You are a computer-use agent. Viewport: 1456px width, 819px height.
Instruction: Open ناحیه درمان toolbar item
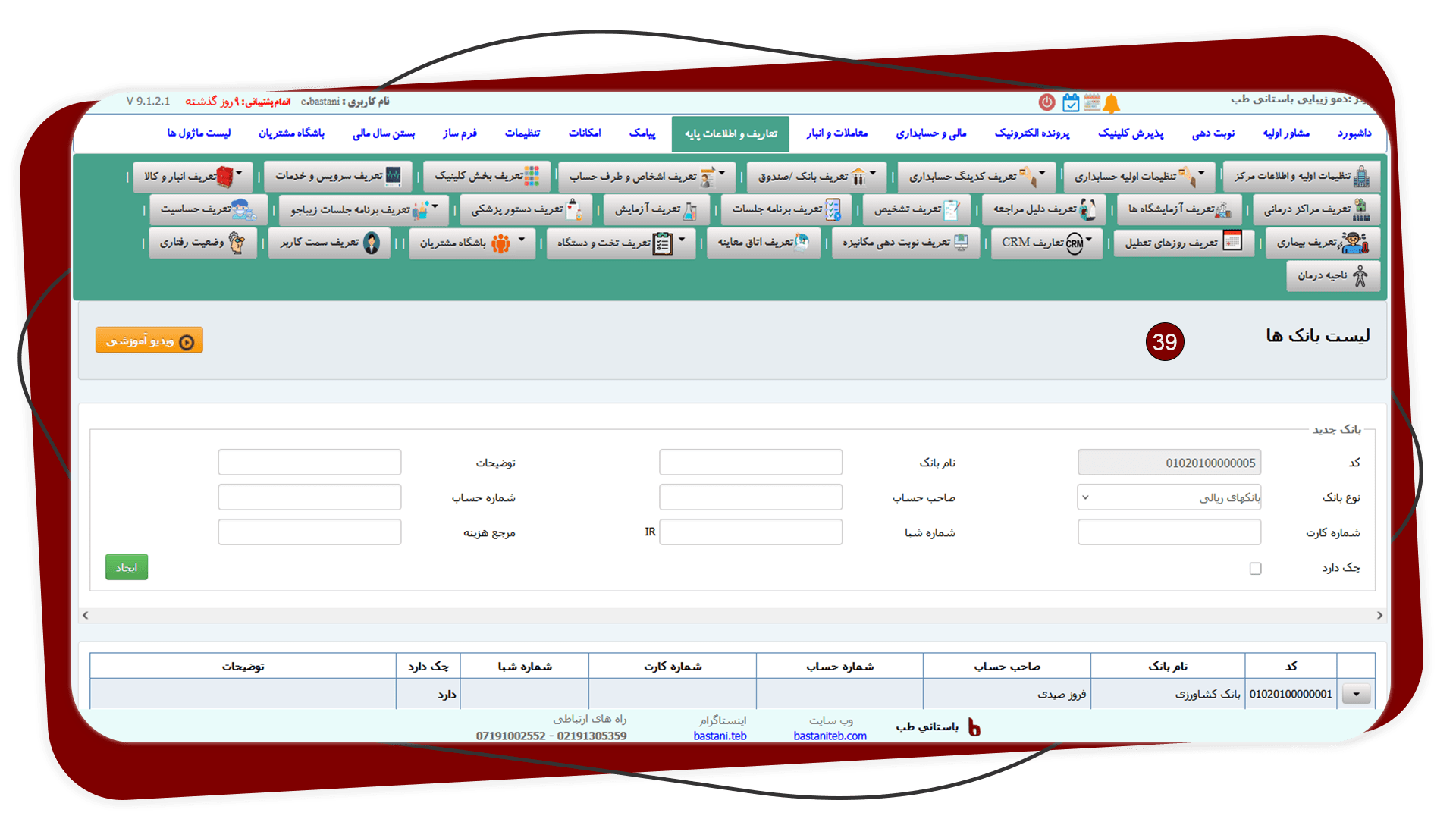tap(1332, 276)
